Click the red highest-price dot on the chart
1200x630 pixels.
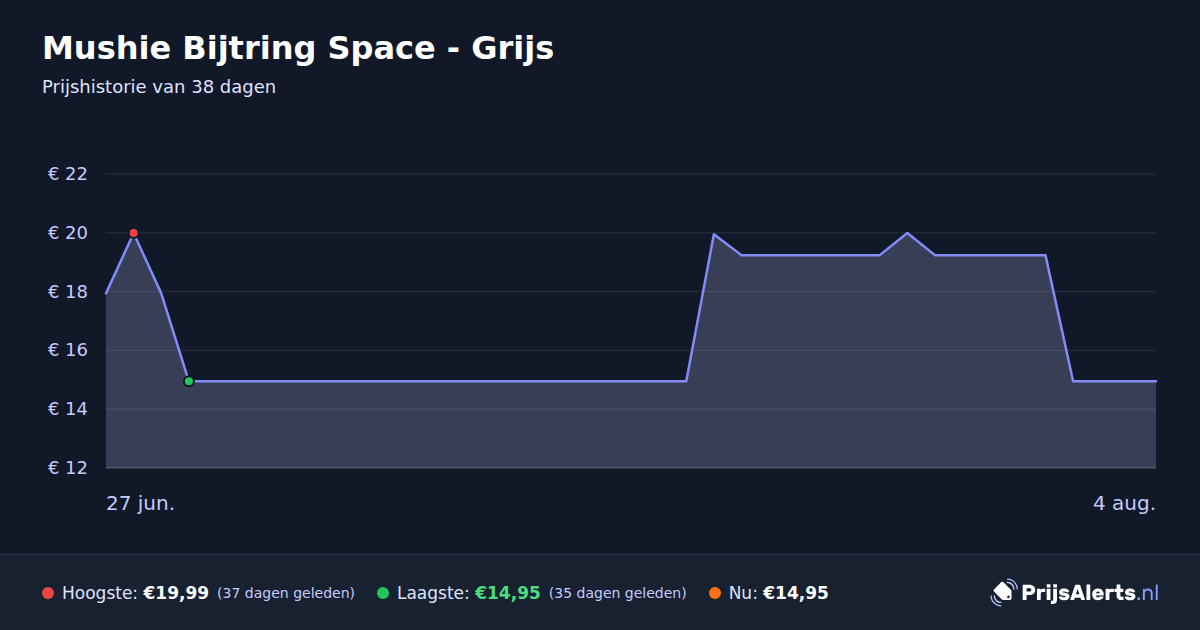(133, 233)
